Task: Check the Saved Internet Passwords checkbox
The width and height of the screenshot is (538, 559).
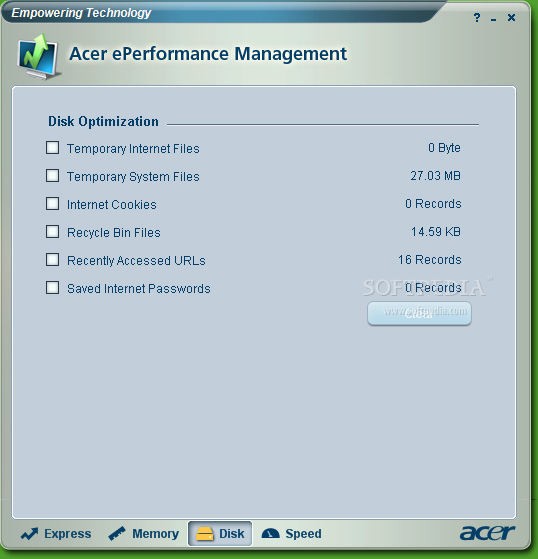Action: (x=52, y=287)
